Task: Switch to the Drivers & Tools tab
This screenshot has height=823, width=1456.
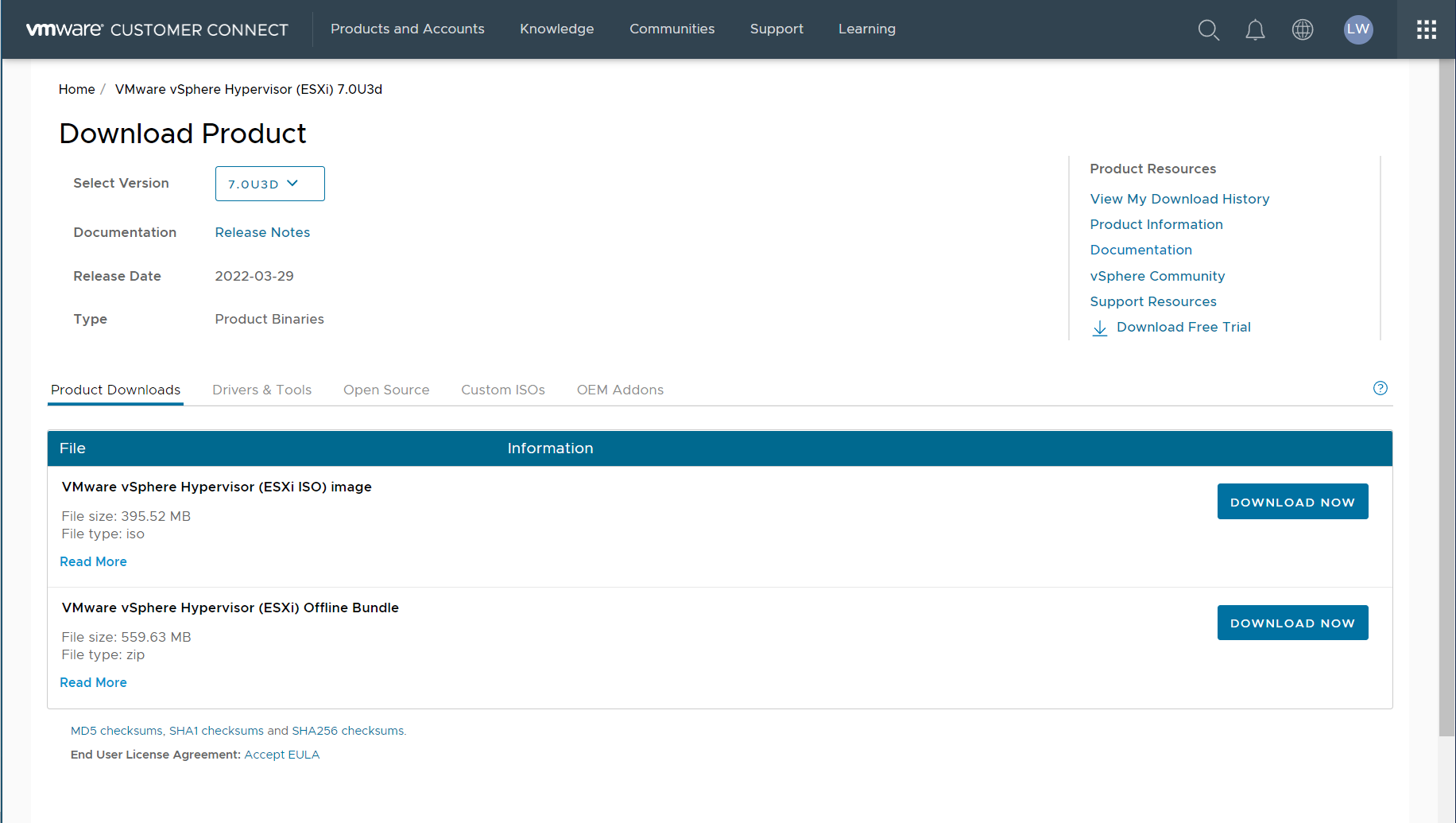Action: coord(261,390)
